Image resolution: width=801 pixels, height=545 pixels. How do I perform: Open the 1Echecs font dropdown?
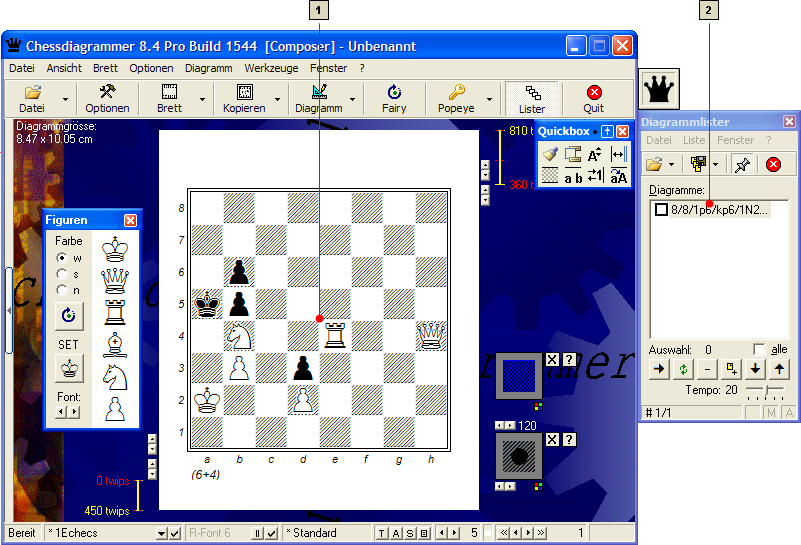(161, 533)
